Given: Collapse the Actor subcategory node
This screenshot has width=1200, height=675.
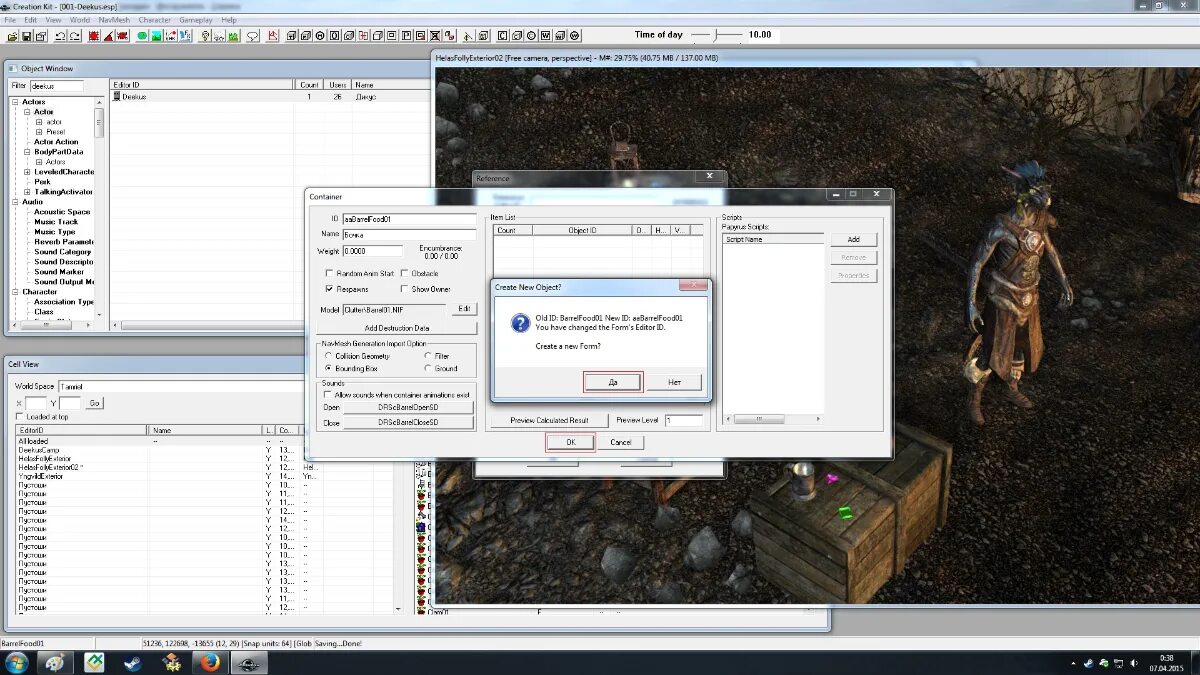Looking at the screenshot, I should pos(27,112).
